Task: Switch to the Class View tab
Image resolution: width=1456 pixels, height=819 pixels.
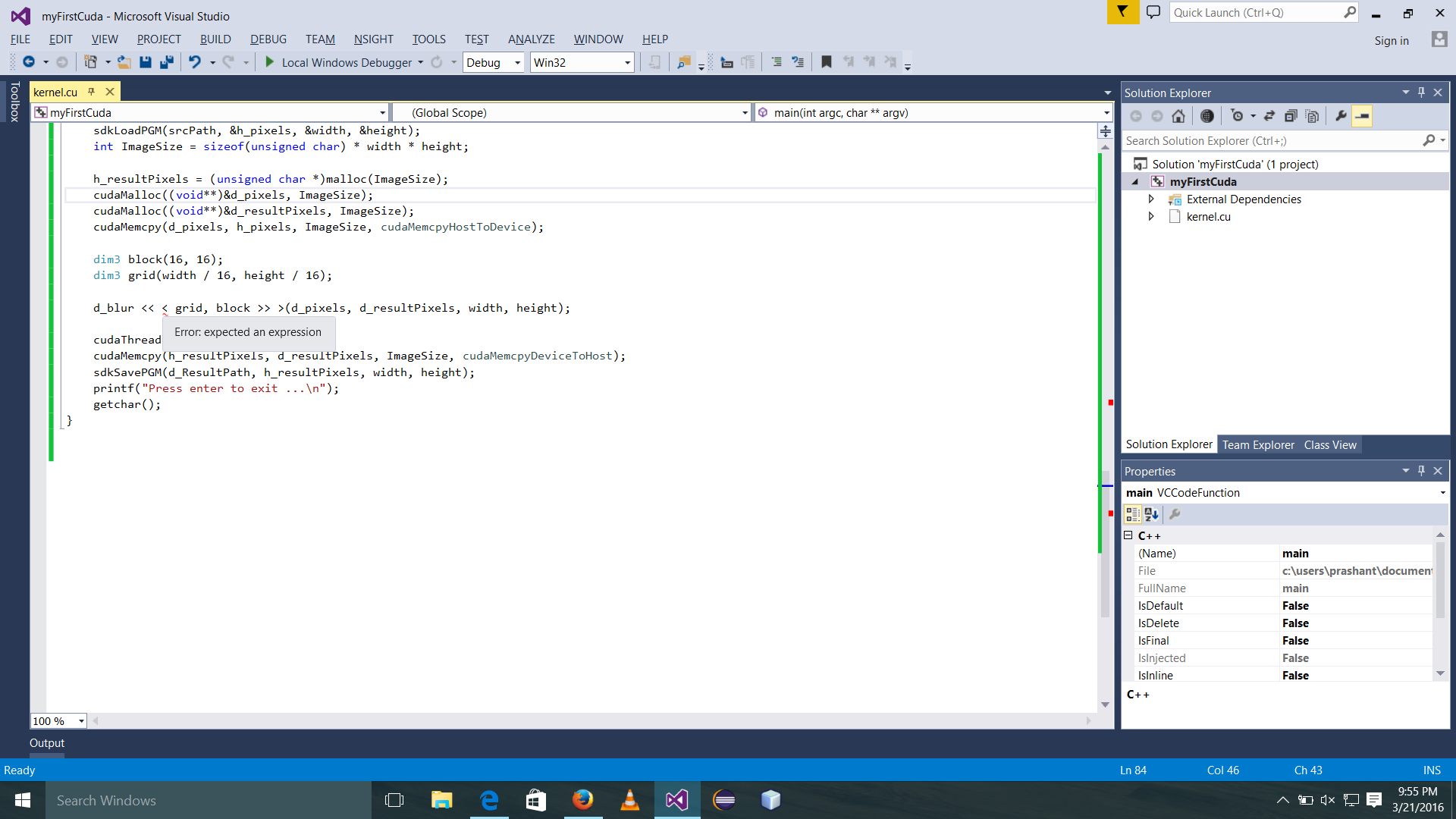Action: click(x=1330, y=445)
